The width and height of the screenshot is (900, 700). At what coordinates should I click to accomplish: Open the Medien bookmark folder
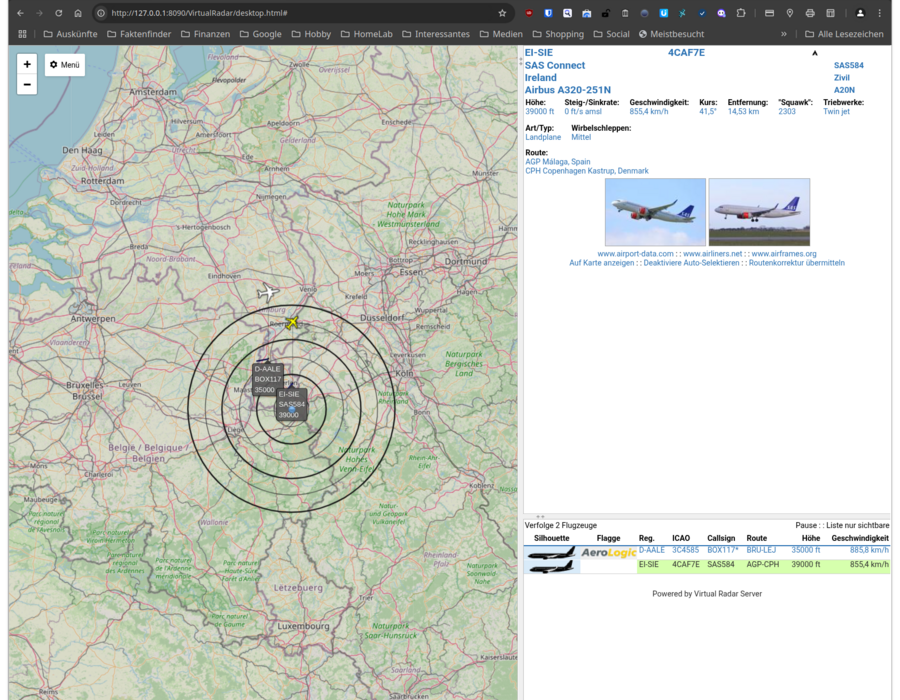[501, 34]
